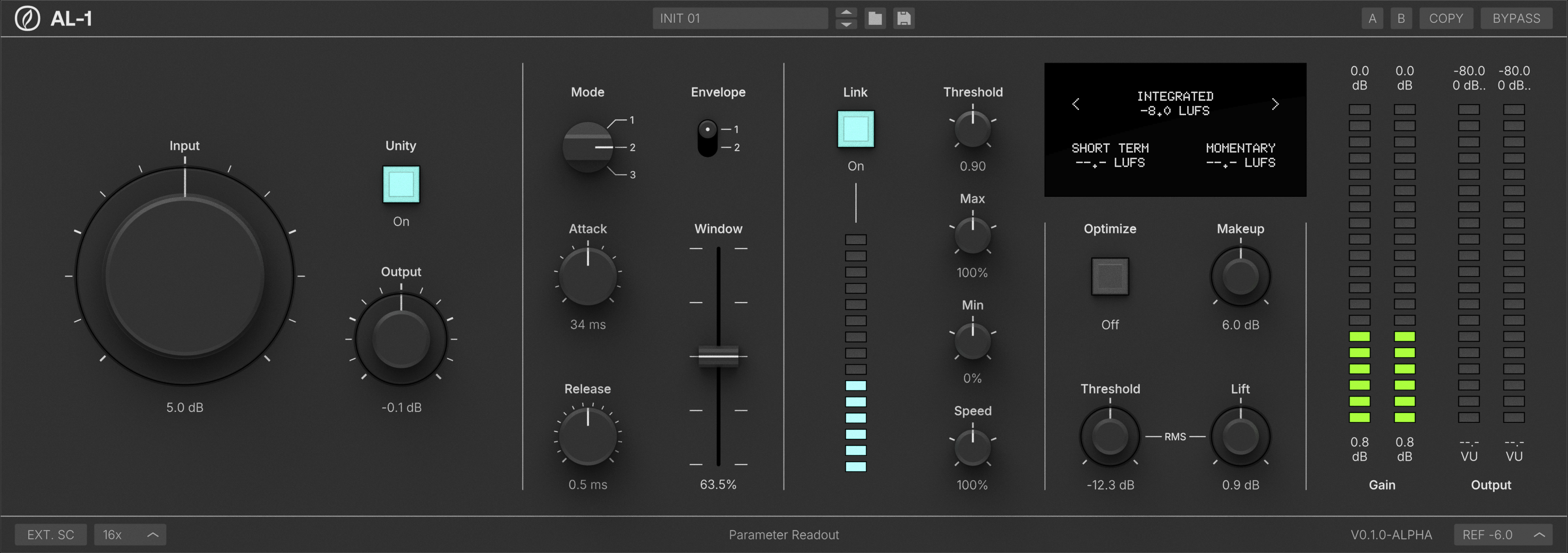The image size is (1568, 553).
Task: Click the Attack knob
Action: click(587, 276)
